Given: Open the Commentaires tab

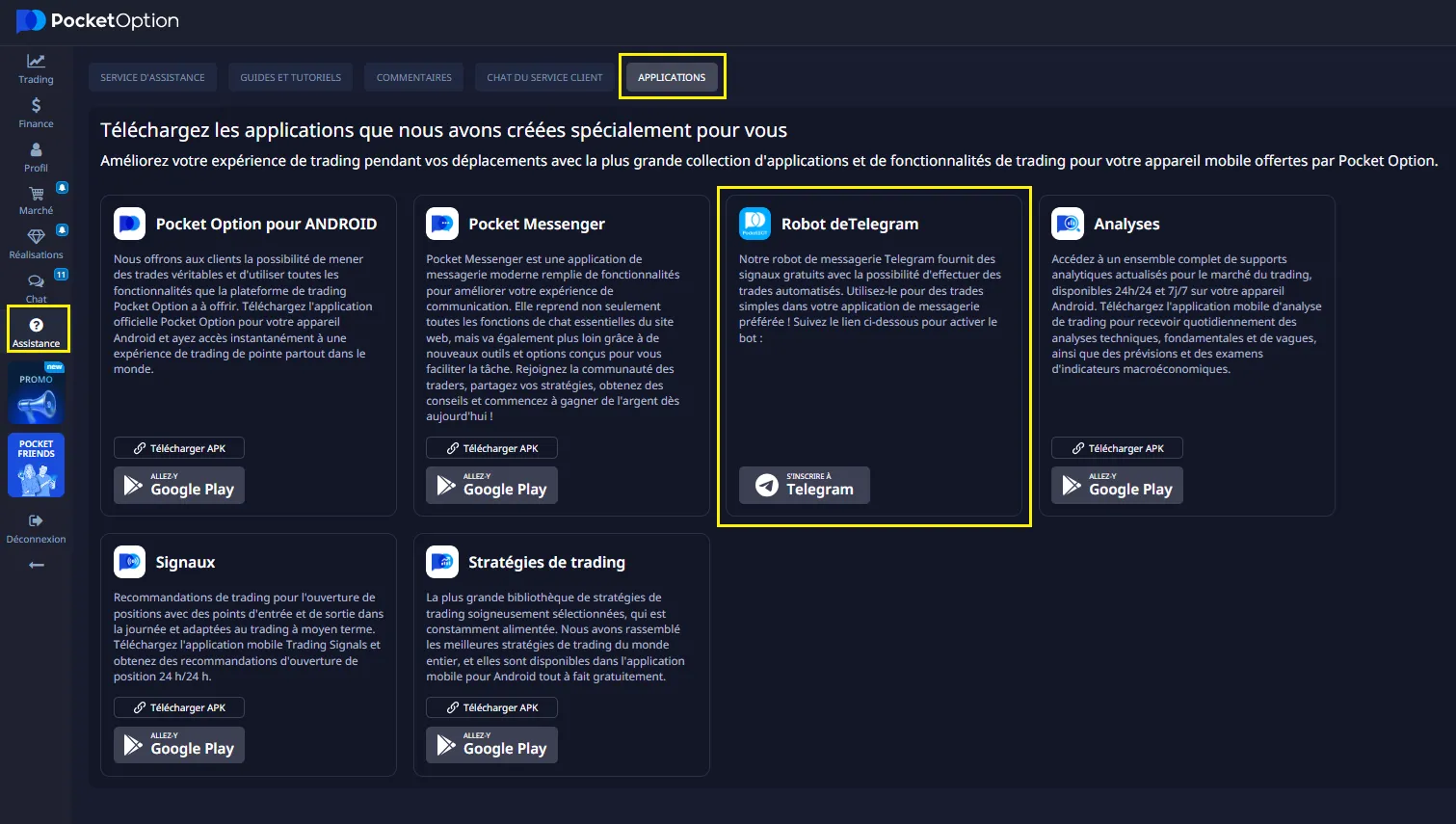Looking at the screenshot, I should [414, 77].
